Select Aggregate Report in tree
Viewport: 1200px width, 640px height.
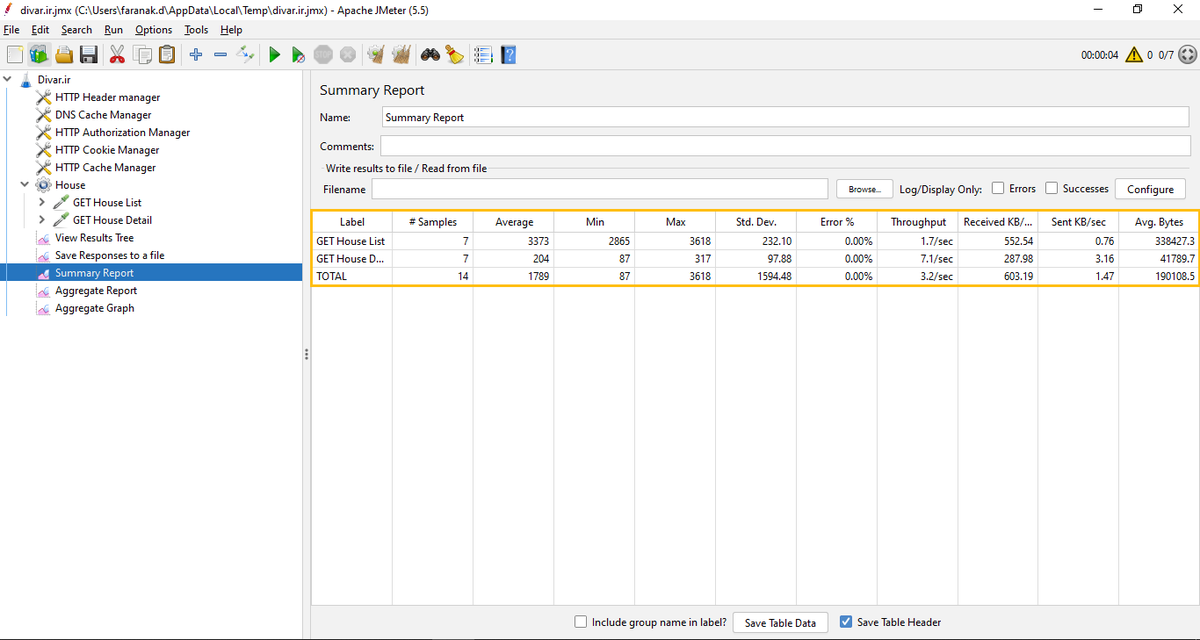(96, 290)
